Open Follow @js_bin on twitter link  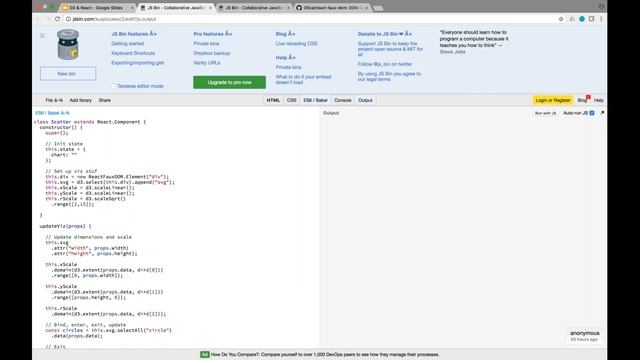385,64
